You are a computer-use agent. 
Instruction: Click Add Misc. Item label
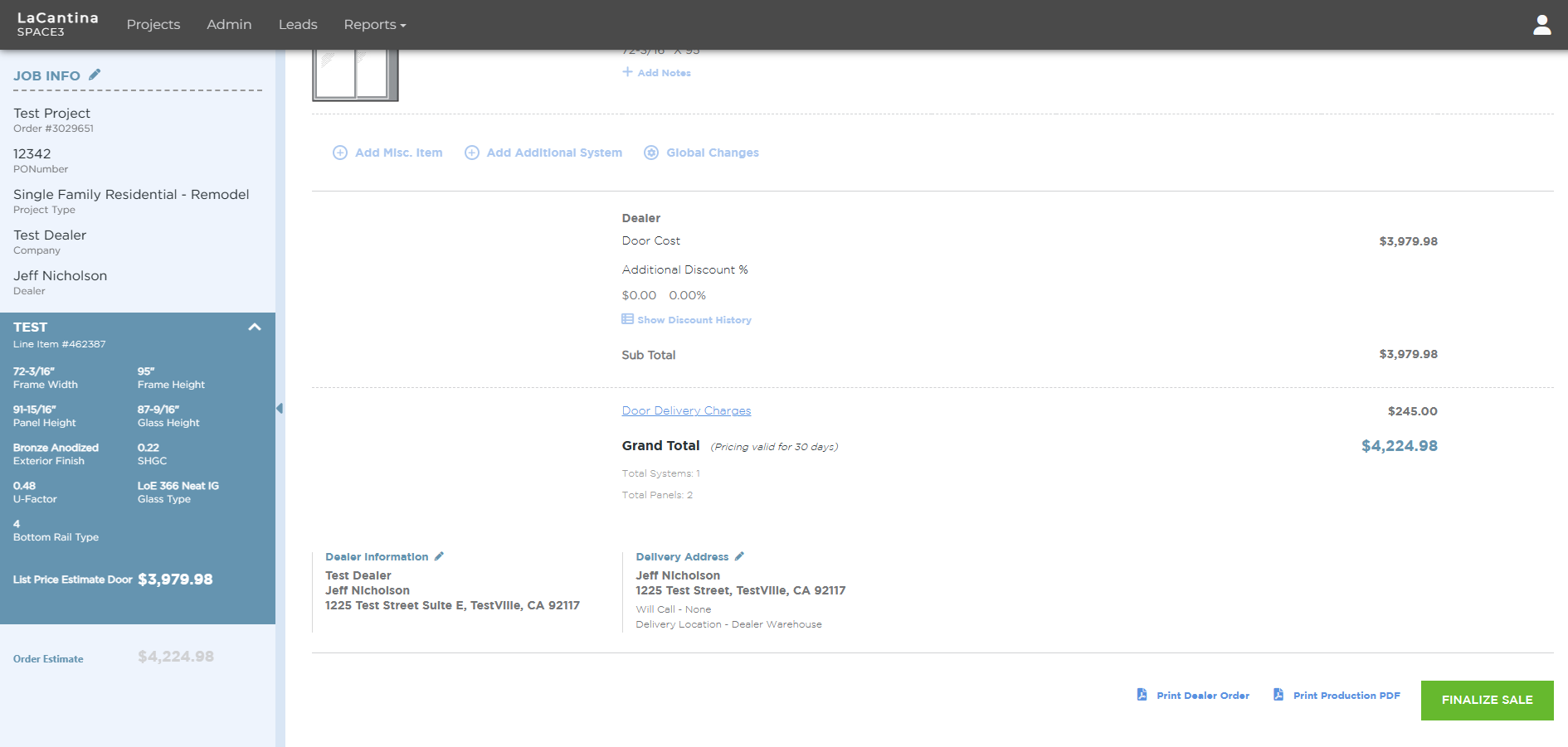[399, 153]
